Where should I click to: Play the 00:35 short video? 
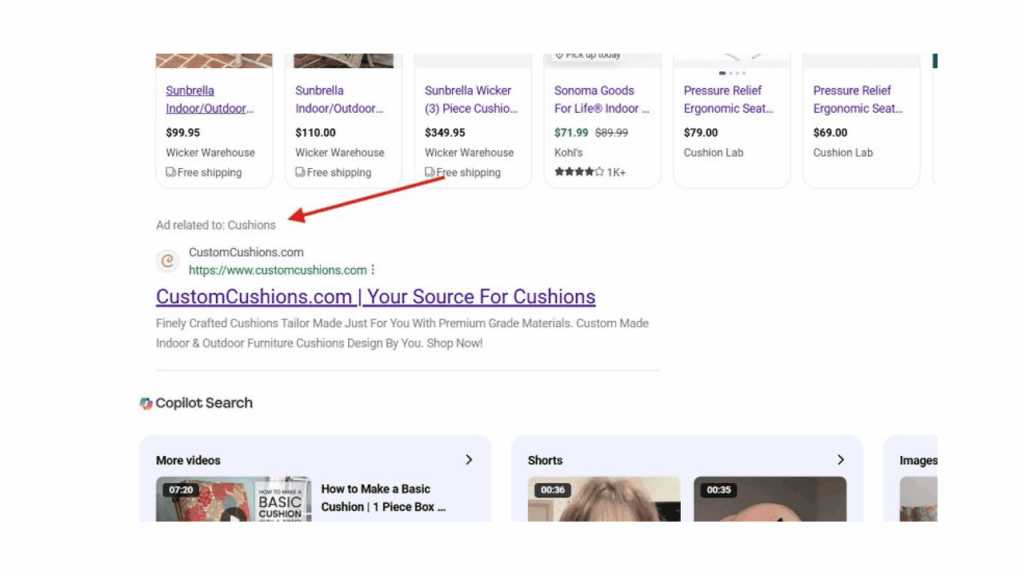(x=770, y=499)
